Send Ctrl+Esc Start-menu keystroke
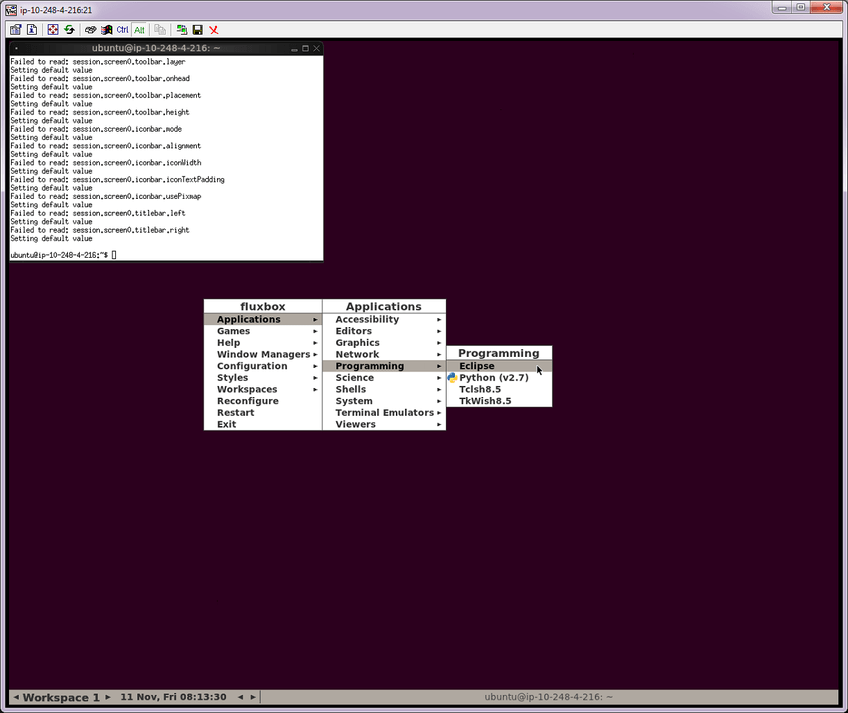 coord(105,29)
